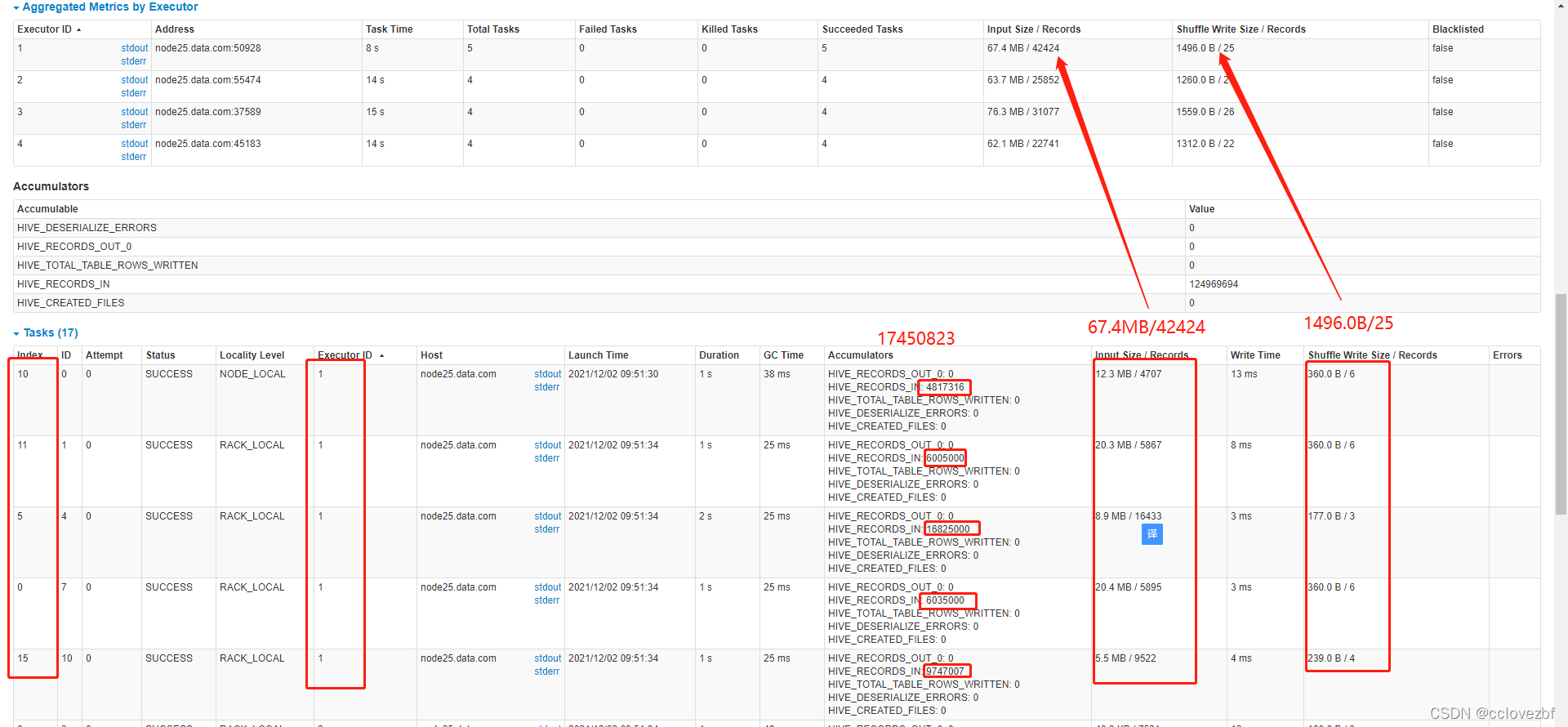Sort tasks by Attempt column header
1568x727 pixels.
coord(105,355)
